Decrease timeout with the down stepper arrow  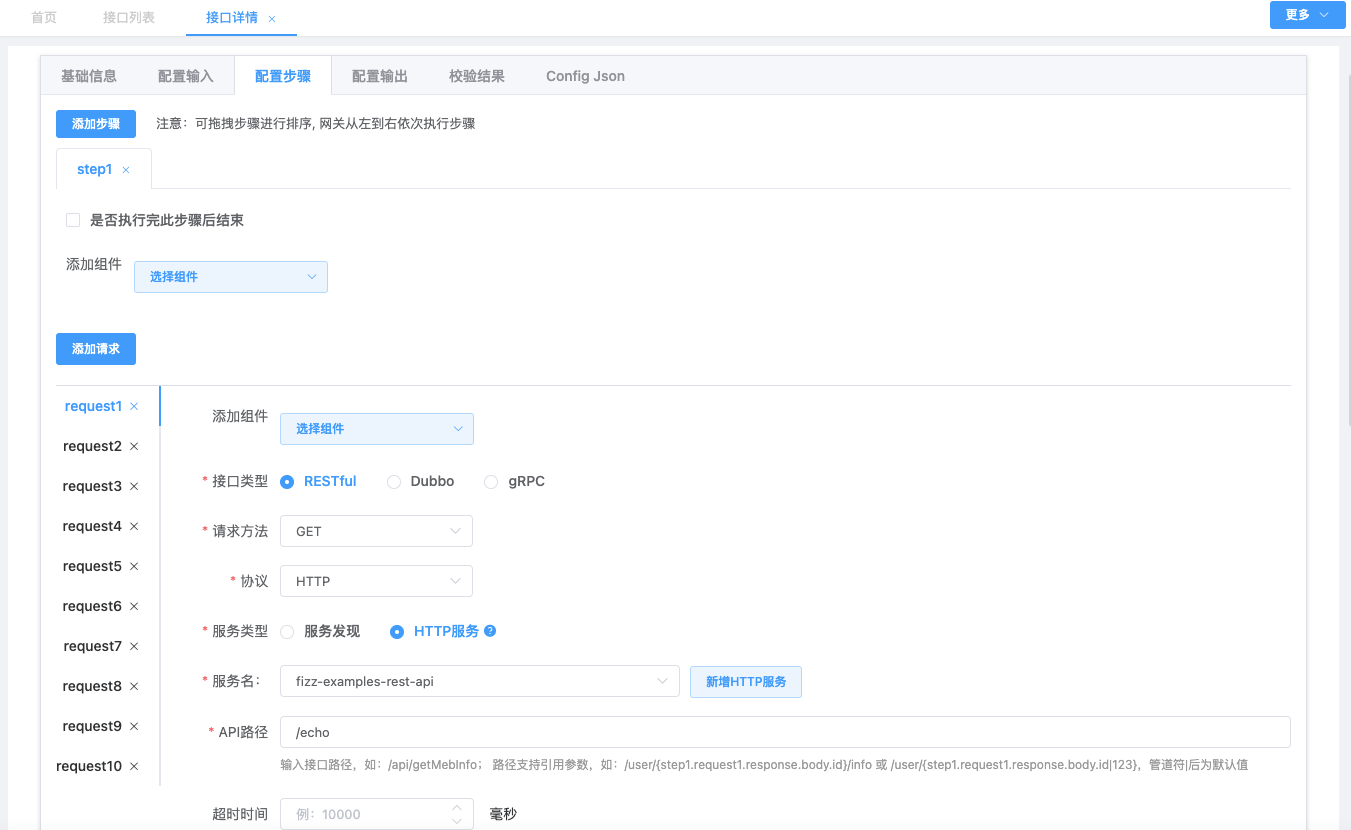point(456,822)
